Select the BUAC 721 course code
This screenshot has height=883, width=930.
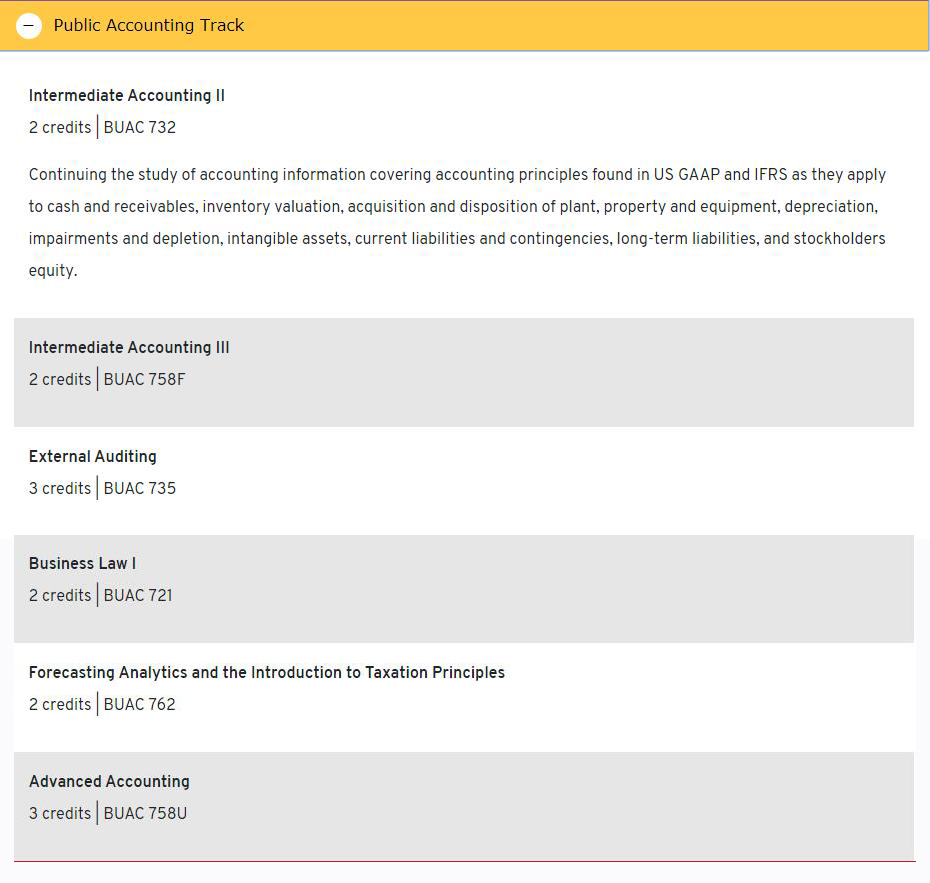138,596
